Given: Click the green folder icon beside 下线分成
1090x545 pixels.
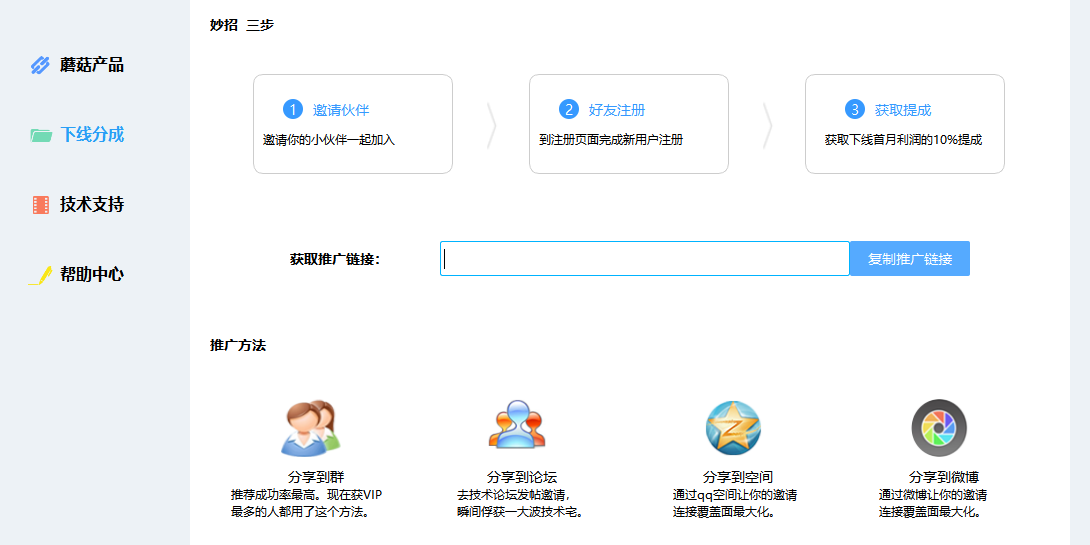Looking at the screenshot, I should point(40,135).
